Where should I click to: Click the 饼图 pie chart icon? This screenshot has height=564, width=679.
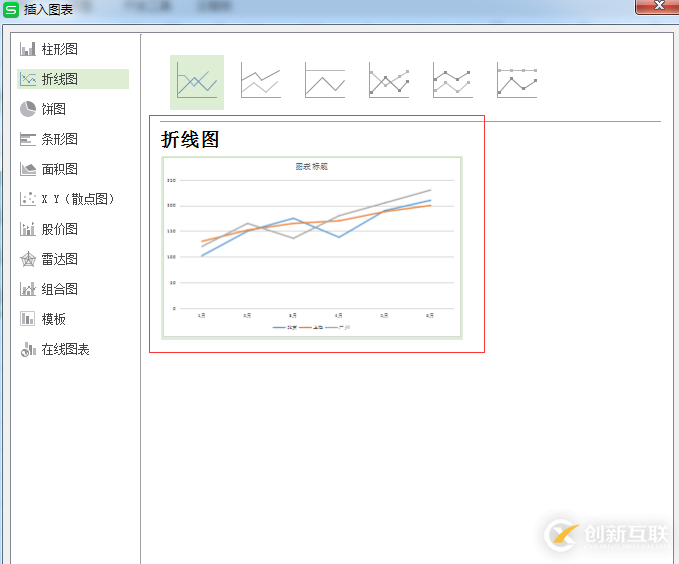click(28, 109)
